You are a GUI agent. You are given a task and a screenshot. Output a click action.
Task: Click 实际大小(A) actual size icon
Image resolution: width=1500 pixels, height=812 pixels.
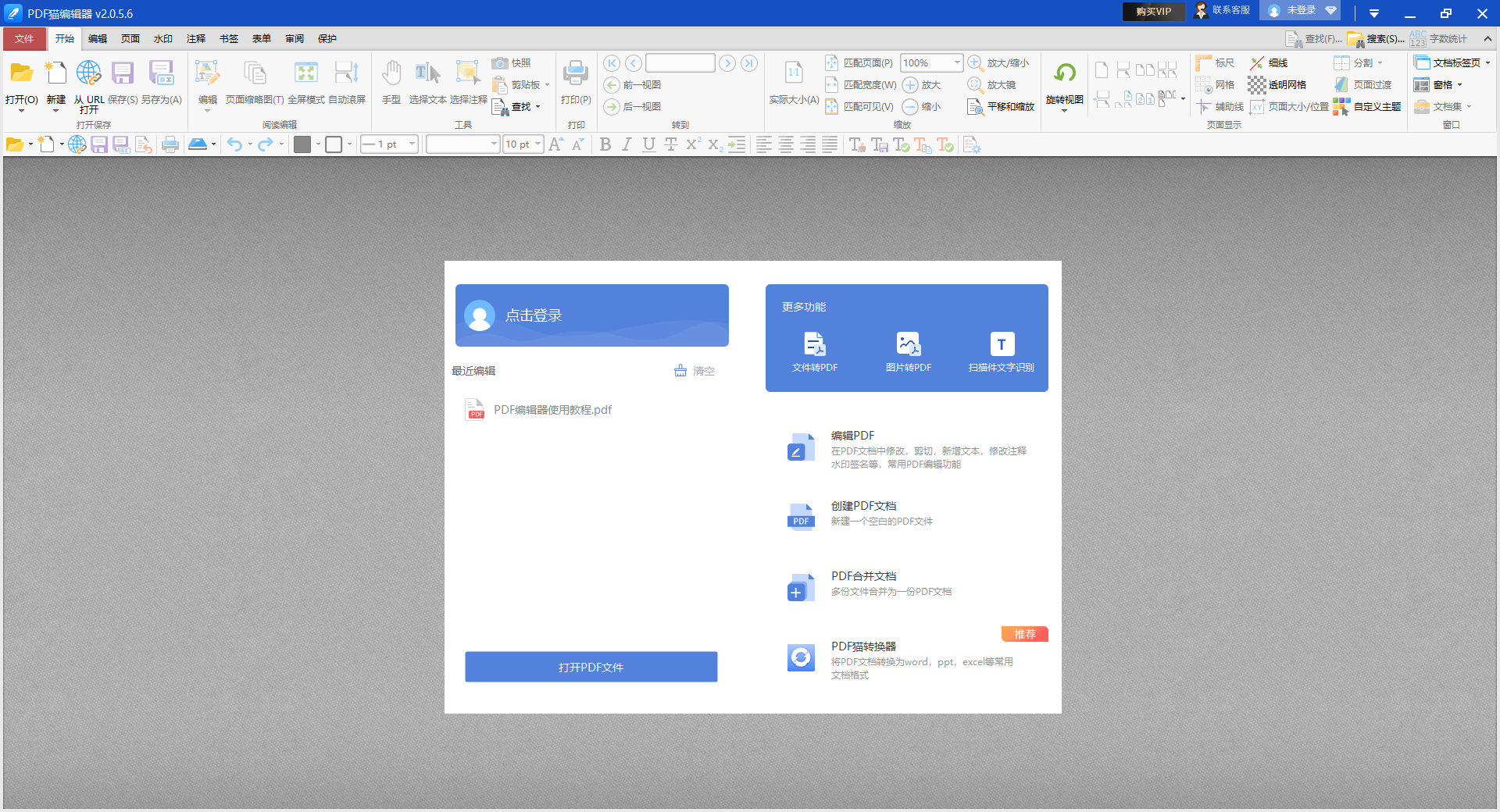click(794, 73)
